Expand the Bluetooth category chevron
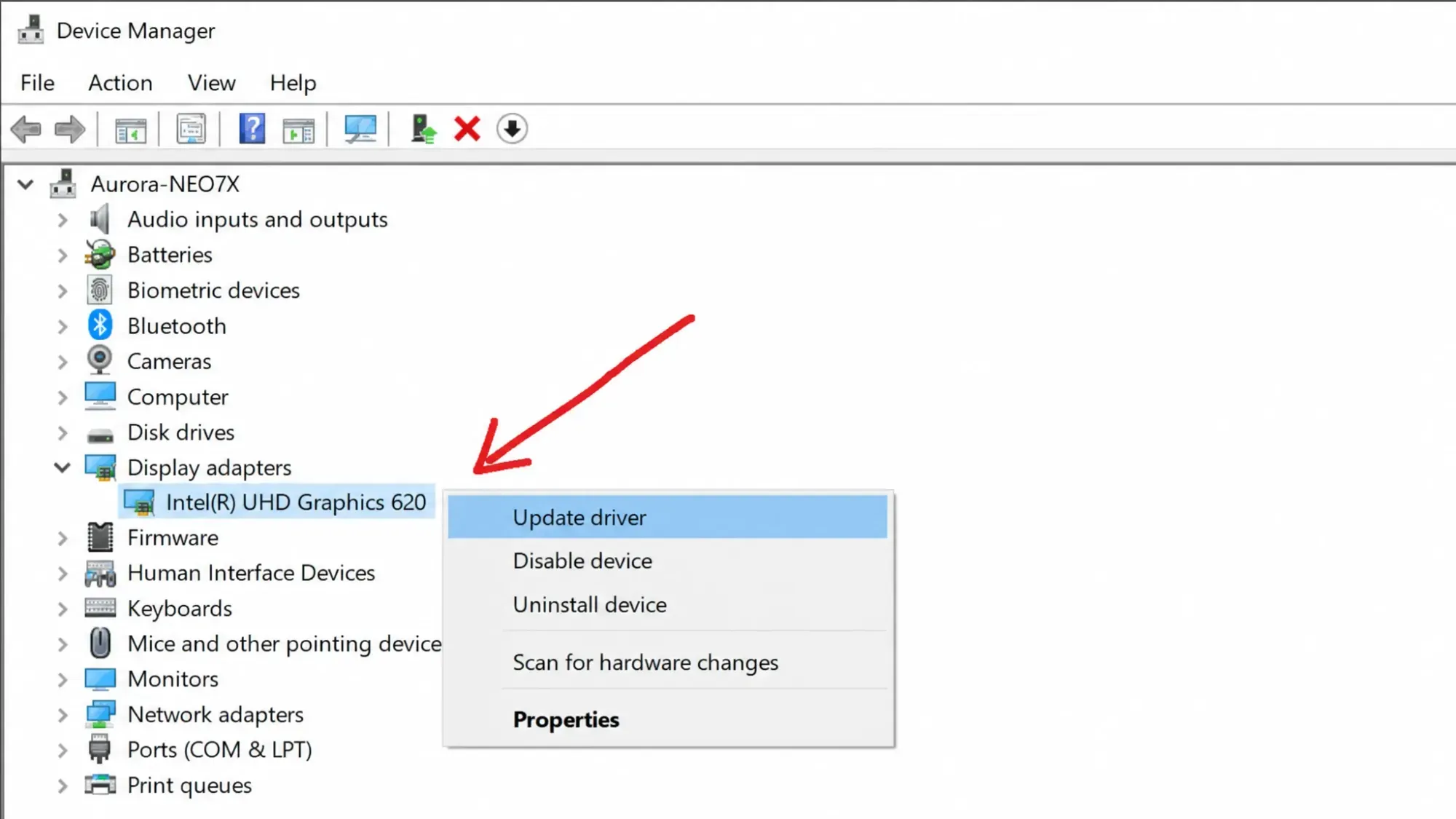 click(x=63, y=326)
